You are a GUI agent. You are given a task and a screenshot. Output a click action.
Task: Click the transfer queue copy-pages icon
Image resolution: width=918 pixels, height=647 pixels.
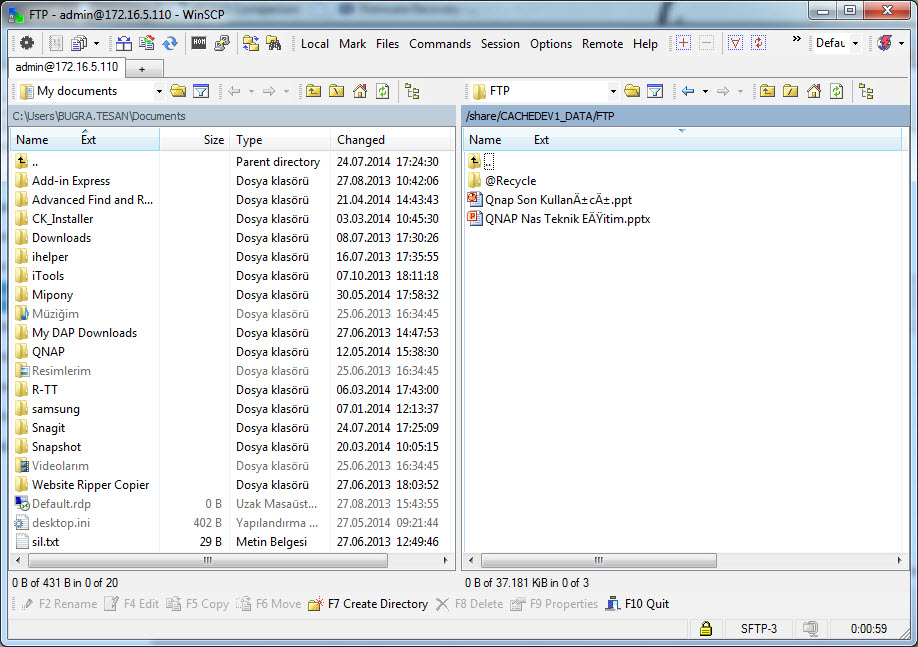coord(78,43)
